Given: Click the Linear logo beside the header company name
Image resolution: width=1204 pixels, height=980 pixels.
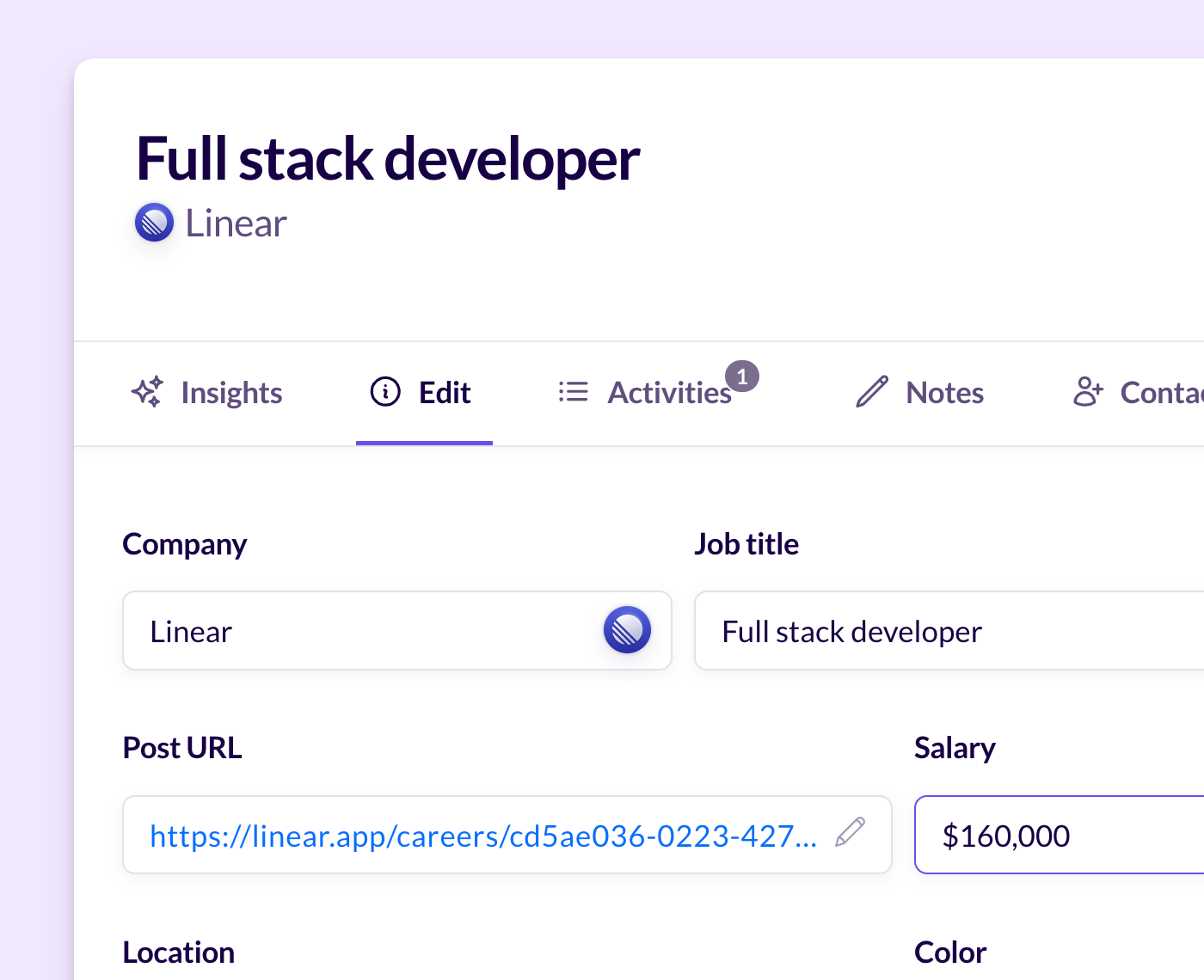Looking at the screenshot, I should pos(155,223).
